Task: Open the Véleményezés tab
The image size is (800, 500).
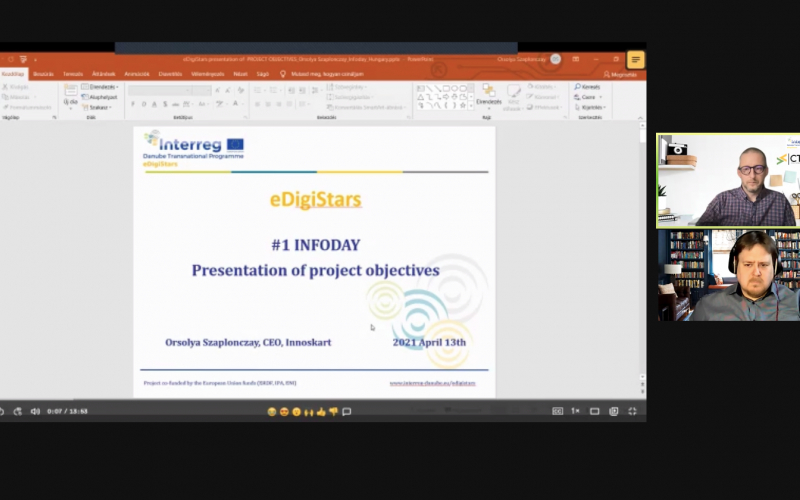Action: point(208,74)
